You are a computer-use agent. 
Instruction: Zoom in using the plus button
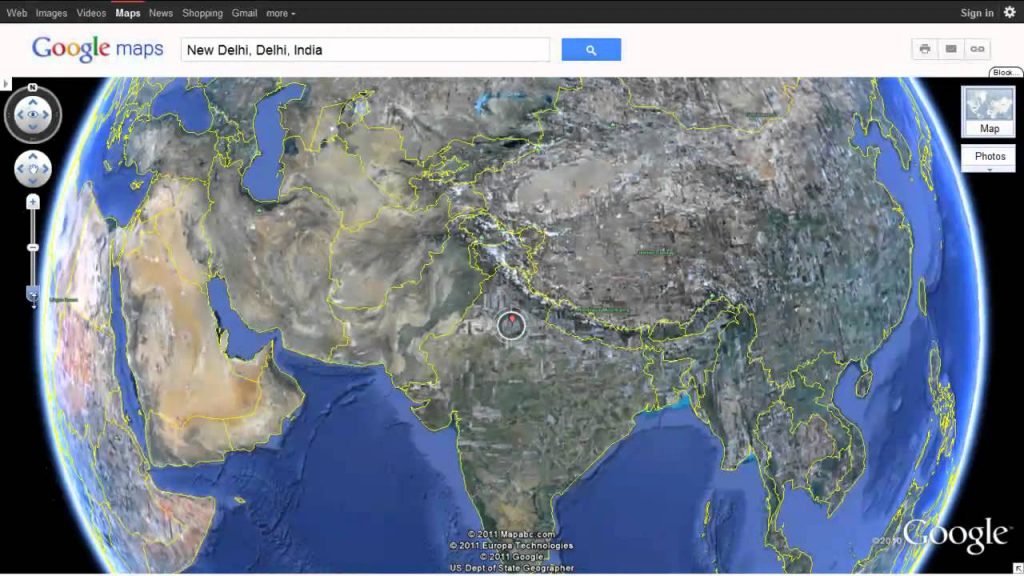coord(33,202)
